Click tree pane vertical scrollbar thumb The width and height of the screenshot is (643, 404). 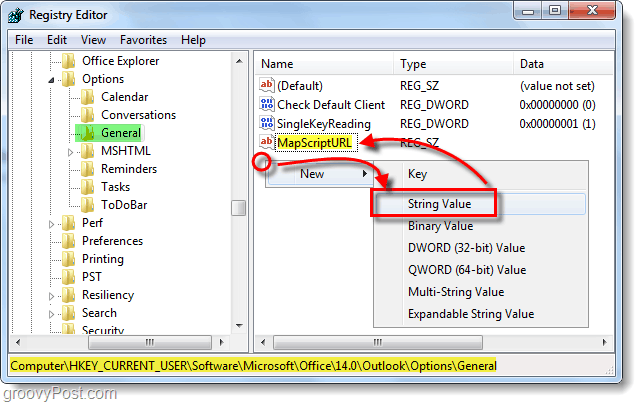pyautogui.click(x=239, y=208)
